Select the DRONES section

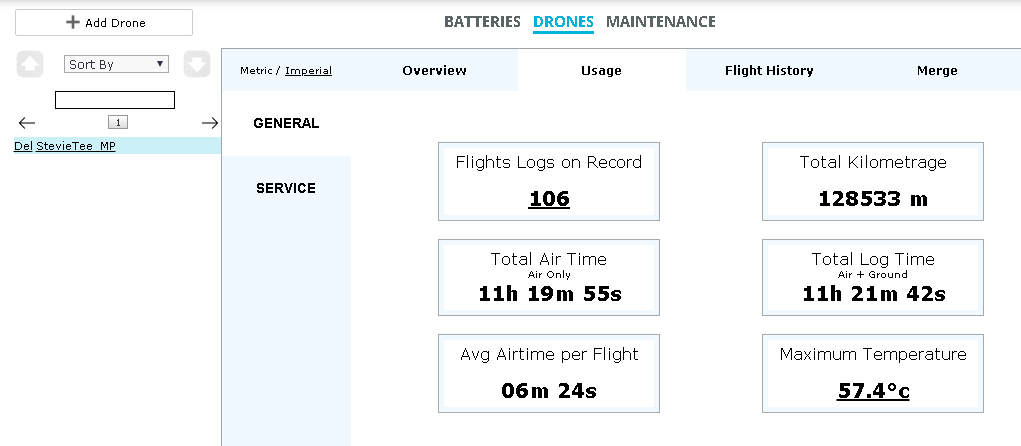[x=563, y=21]
